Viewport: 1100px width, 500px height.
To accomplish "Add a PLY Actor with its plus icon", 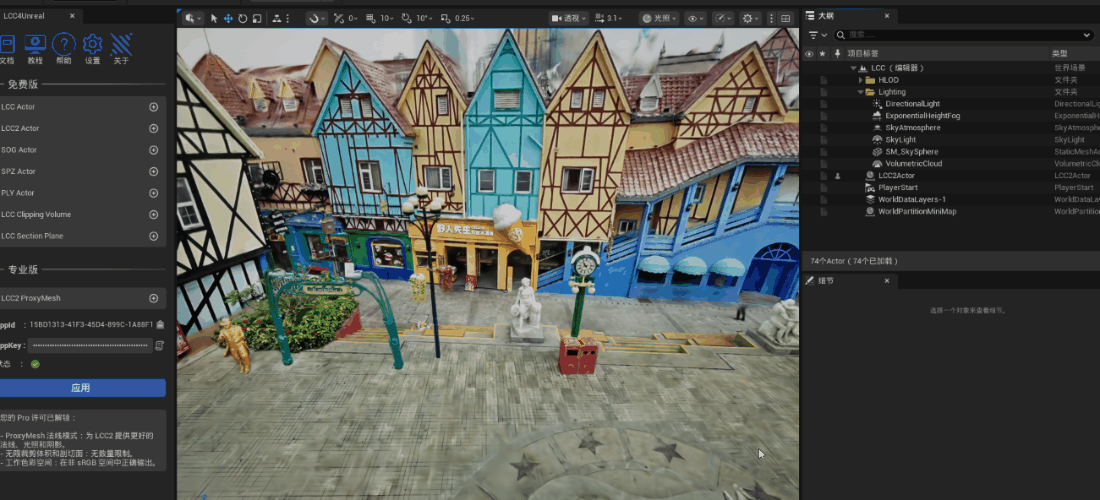I will (x=154, y=193).
